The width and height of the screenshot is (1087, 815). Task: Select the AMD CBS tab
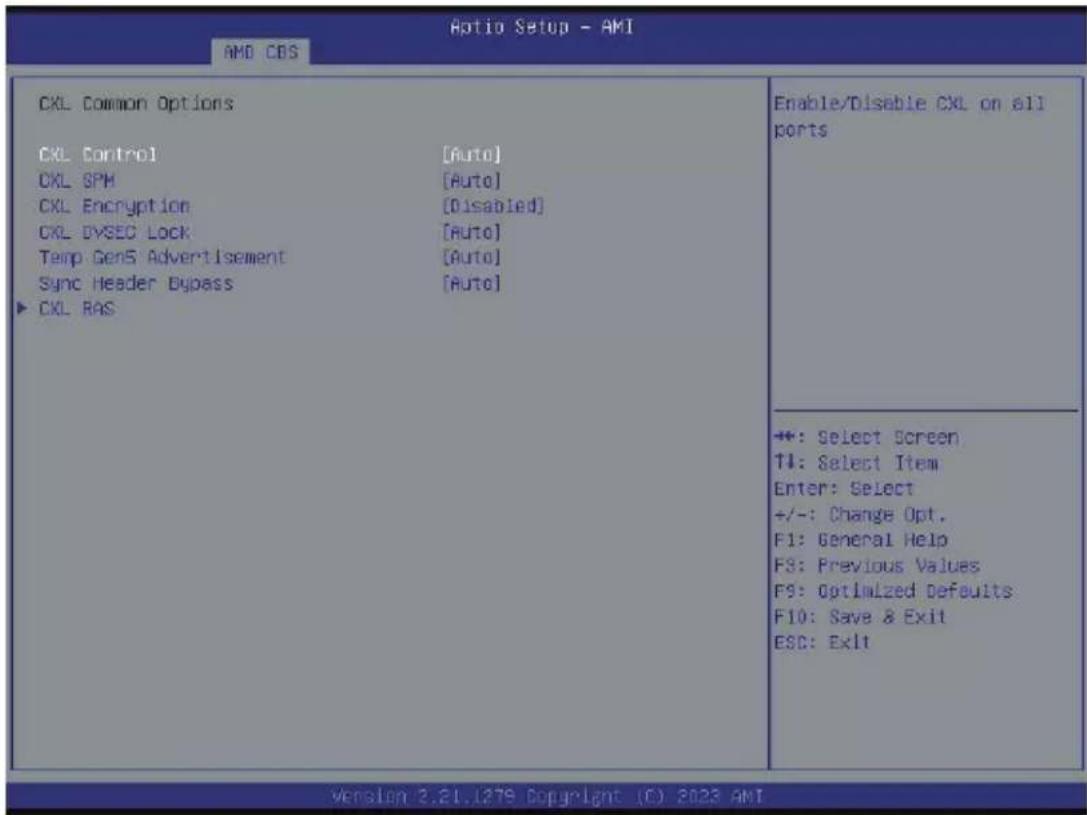(x=261, y=52)
